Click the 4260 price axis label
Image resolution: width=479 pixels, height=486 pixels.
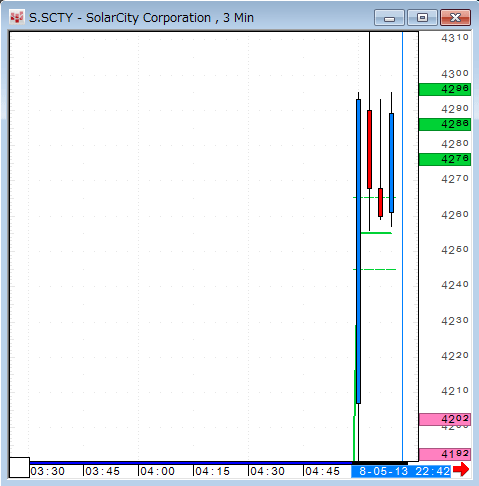click(455, 214)
